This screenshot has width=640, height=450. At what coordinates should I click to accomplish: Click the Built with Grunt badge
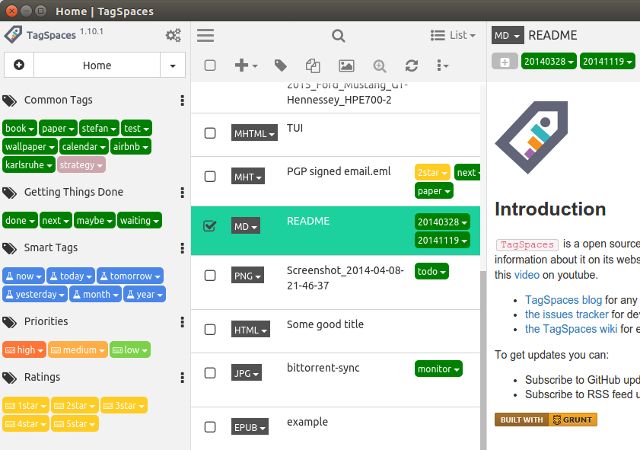546,420
